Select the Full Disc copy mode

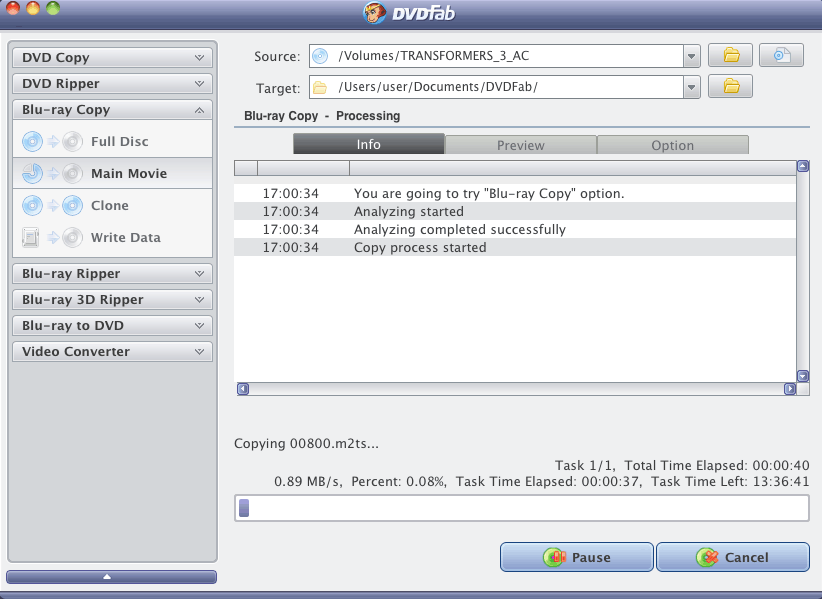[x=110, y=141]
